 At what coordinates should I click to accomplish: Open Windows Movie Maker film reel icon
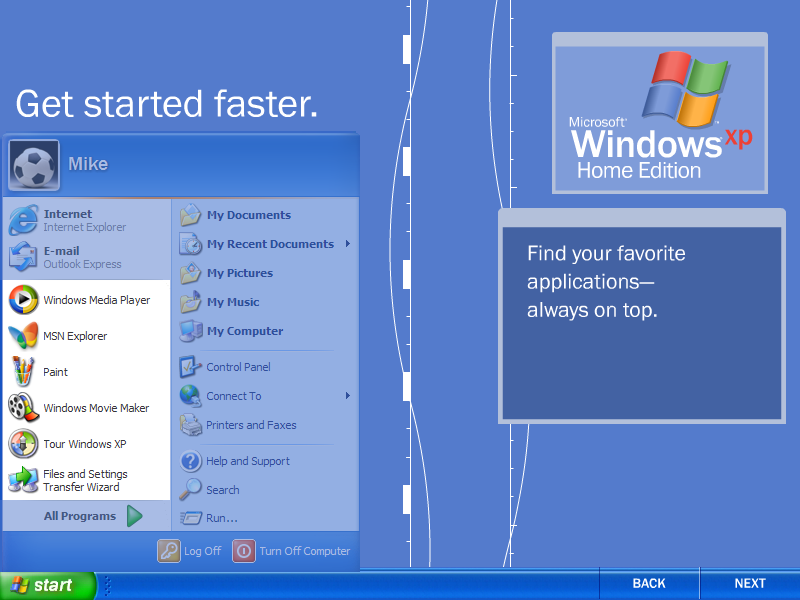[23, 408]
